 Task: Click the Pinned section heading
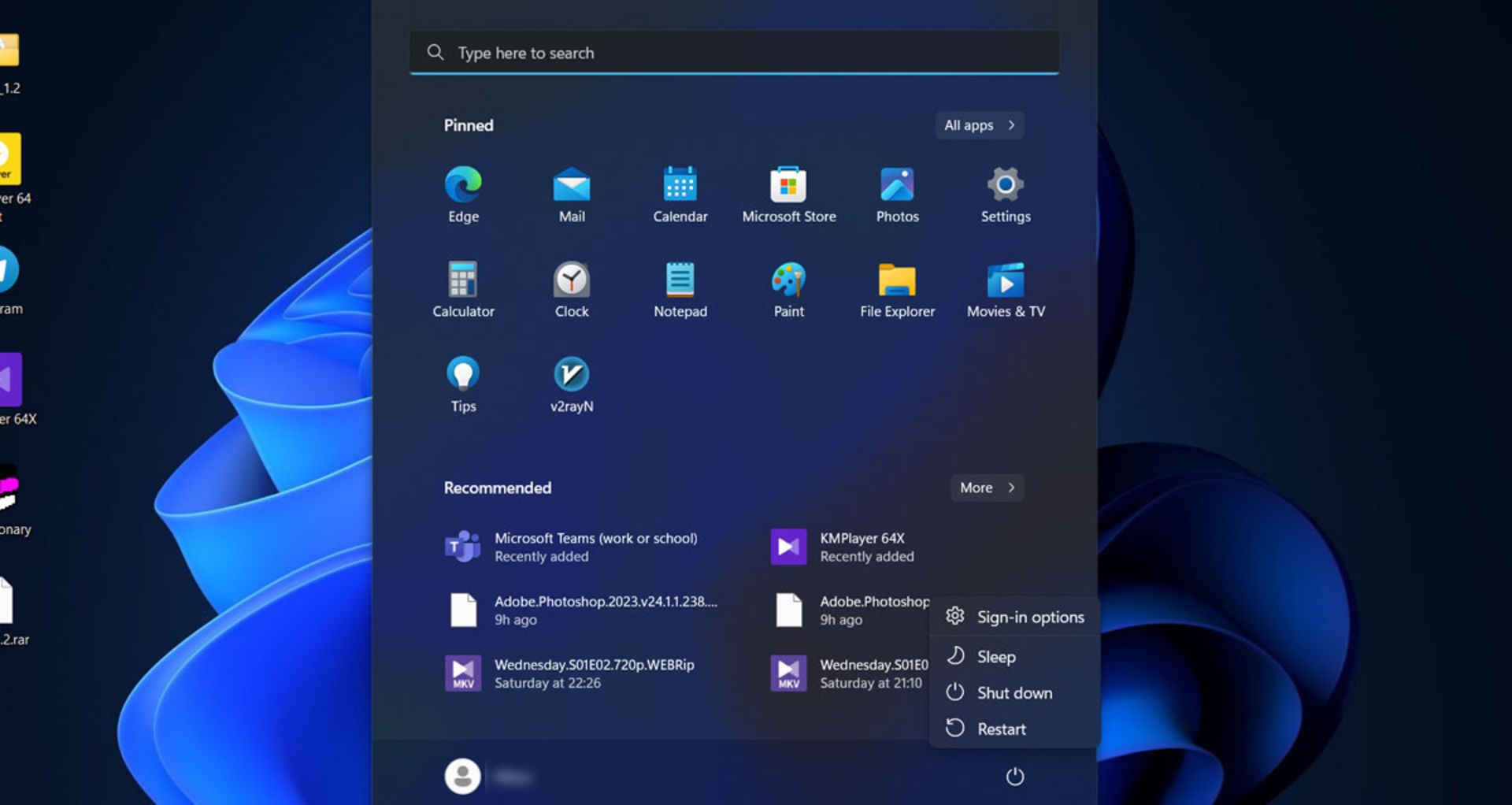pyautogui.click(x=469, y=125)
